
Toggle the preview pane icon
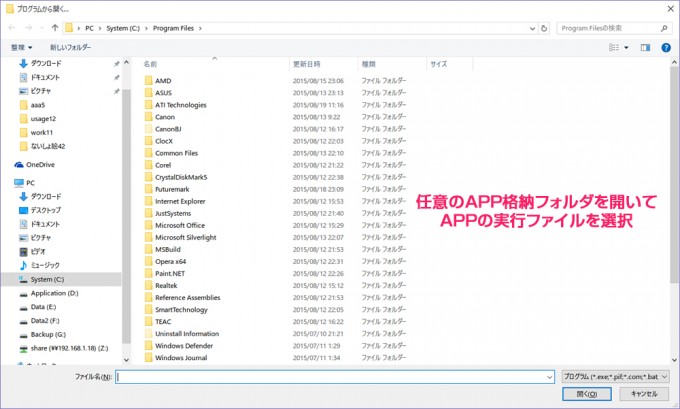[x=645, y=47]
